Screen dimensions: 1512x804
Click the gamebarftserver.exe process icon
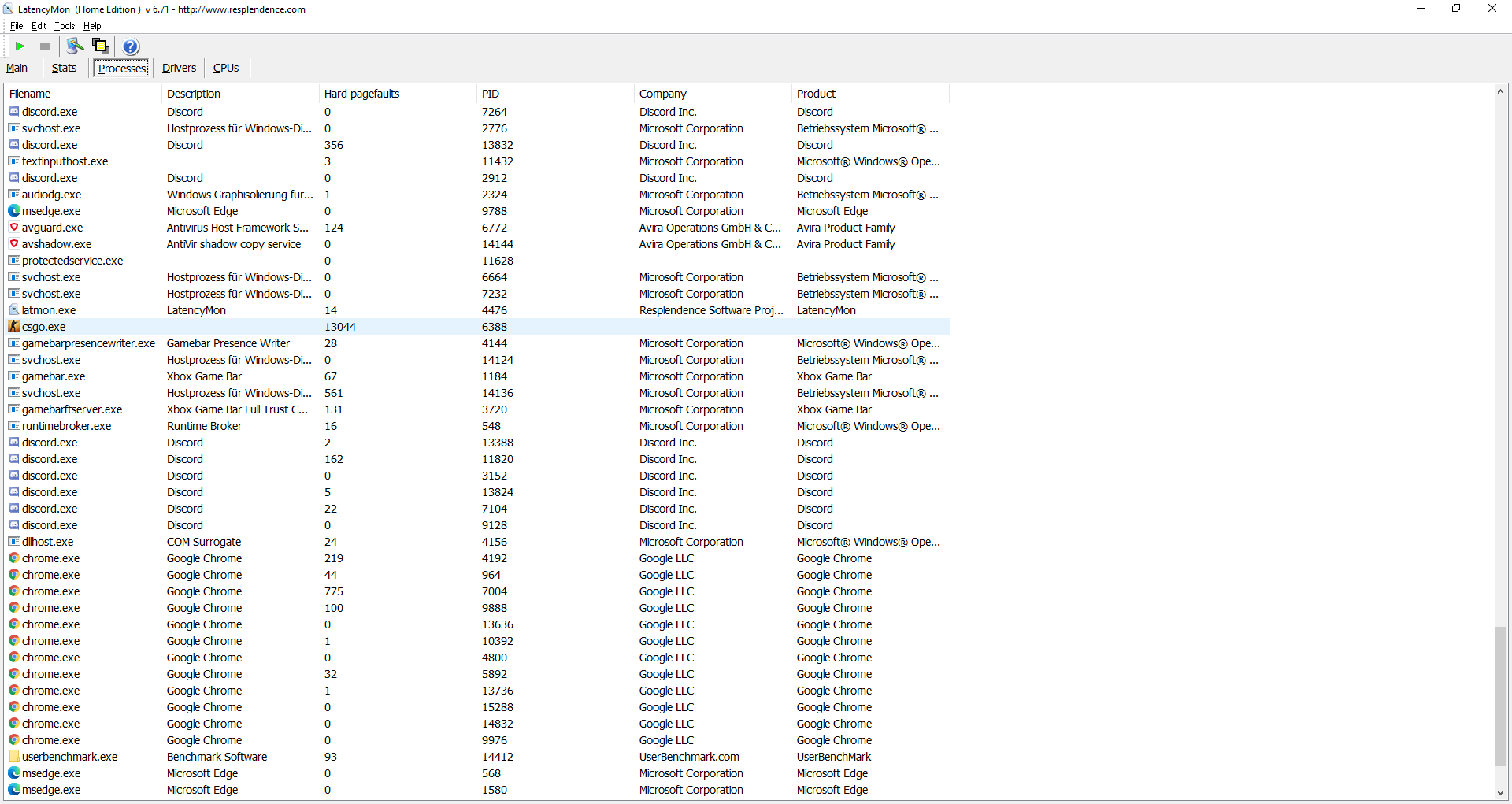14,409
